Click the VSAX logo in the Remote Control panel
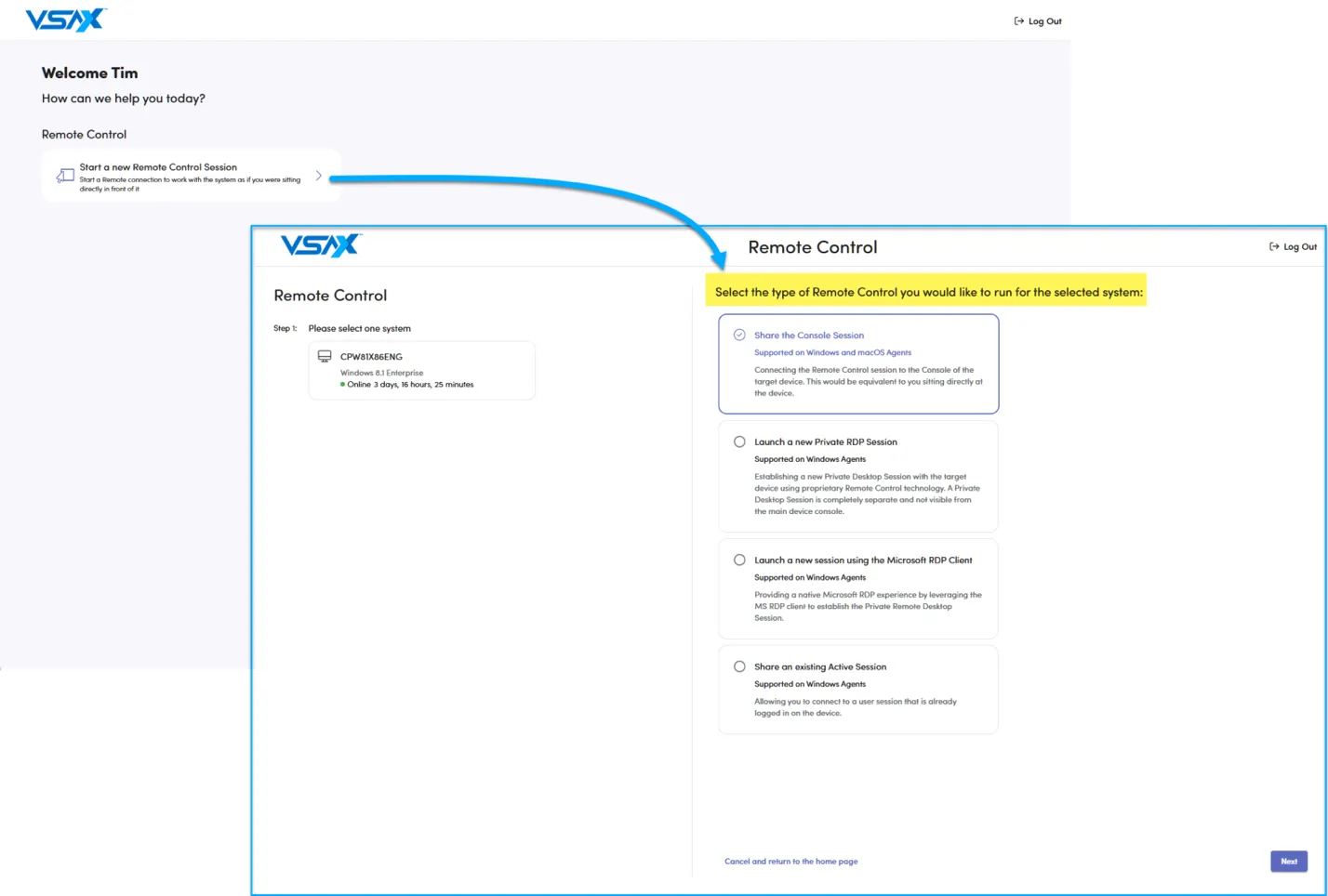The image size is (1328, 896). click(320, 245)
